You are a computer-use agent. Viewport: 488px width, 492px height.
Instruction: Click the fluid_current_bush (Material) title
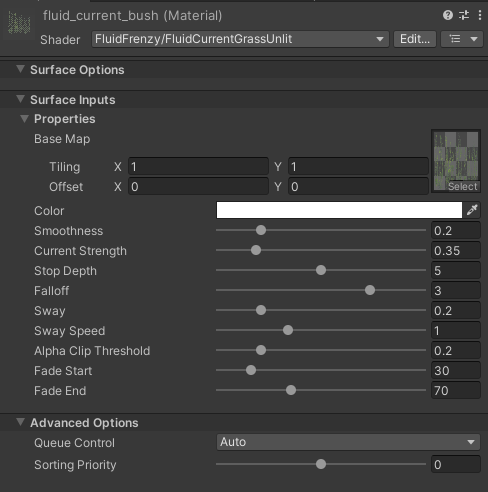coord(132,16)
